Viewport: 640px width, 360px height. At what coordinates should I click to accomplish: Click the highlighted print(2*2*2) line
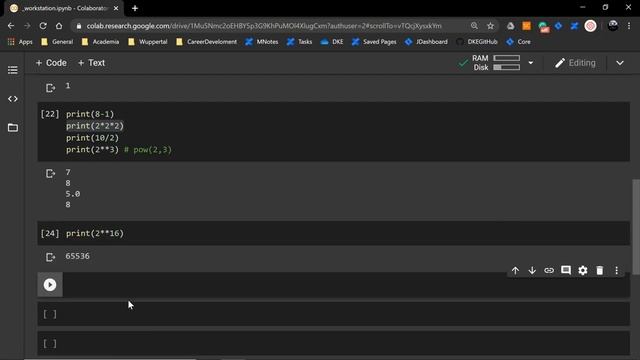point(95,126)
